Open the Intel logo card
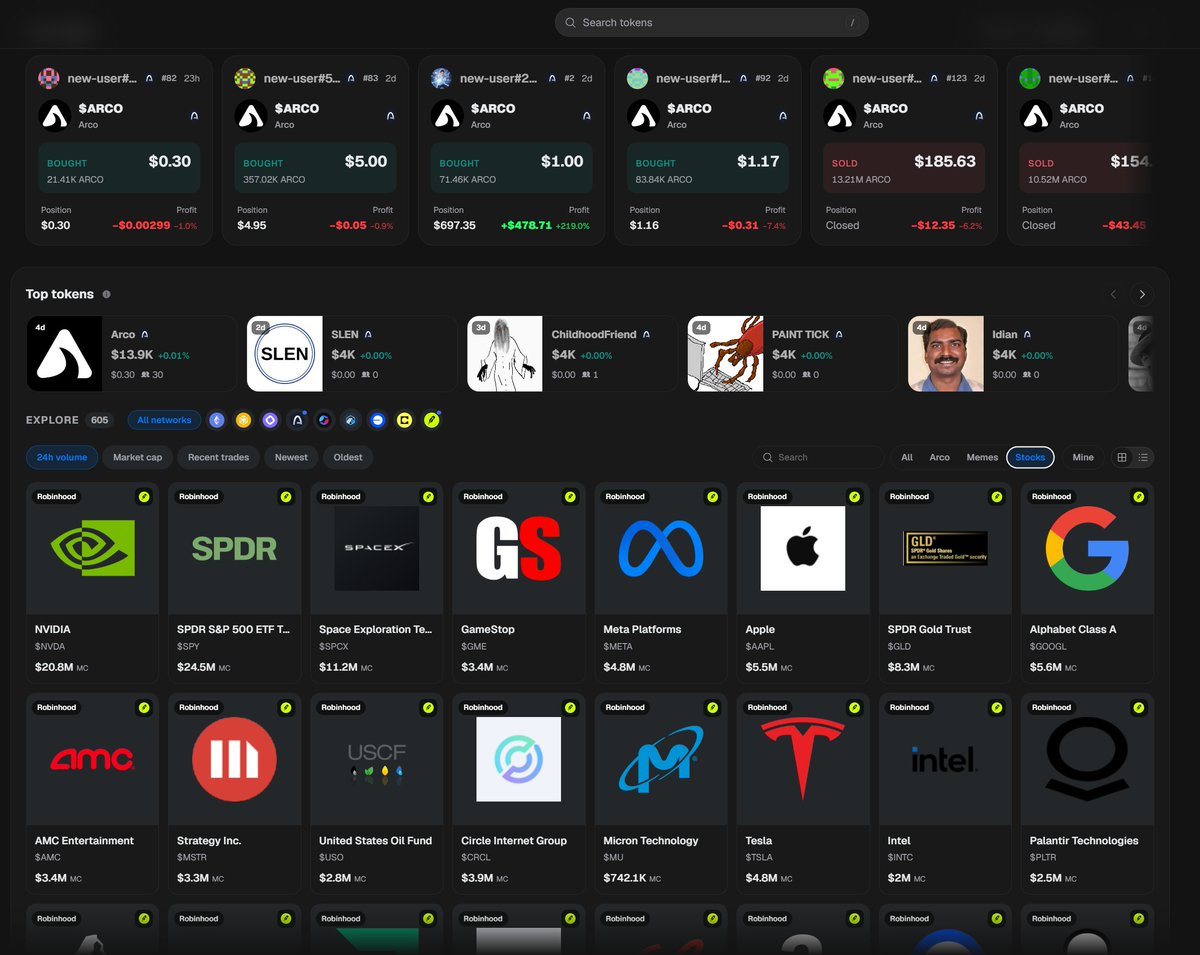 coord(945,759)
